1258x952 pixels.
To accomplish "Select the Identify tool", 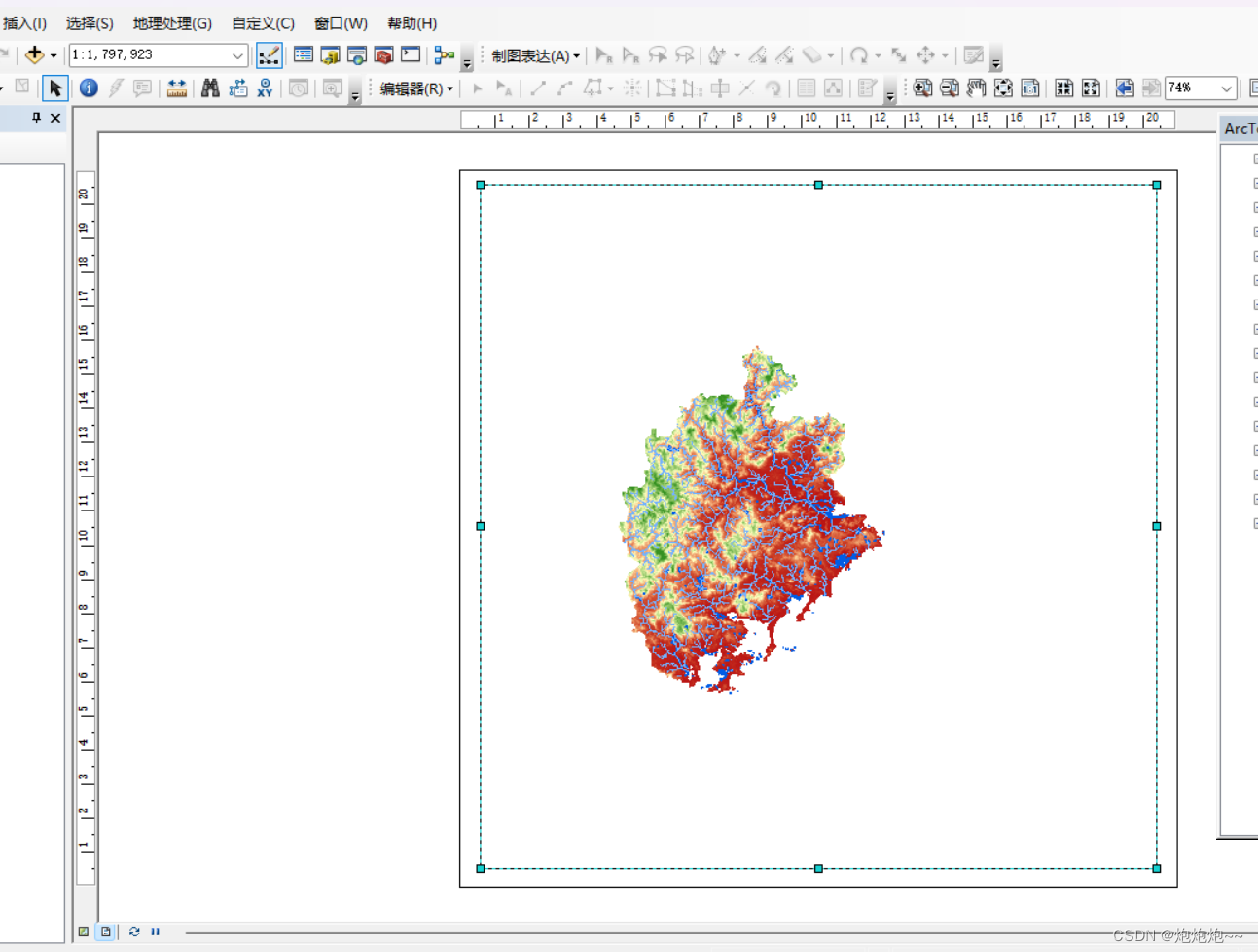I will (89, 88).
